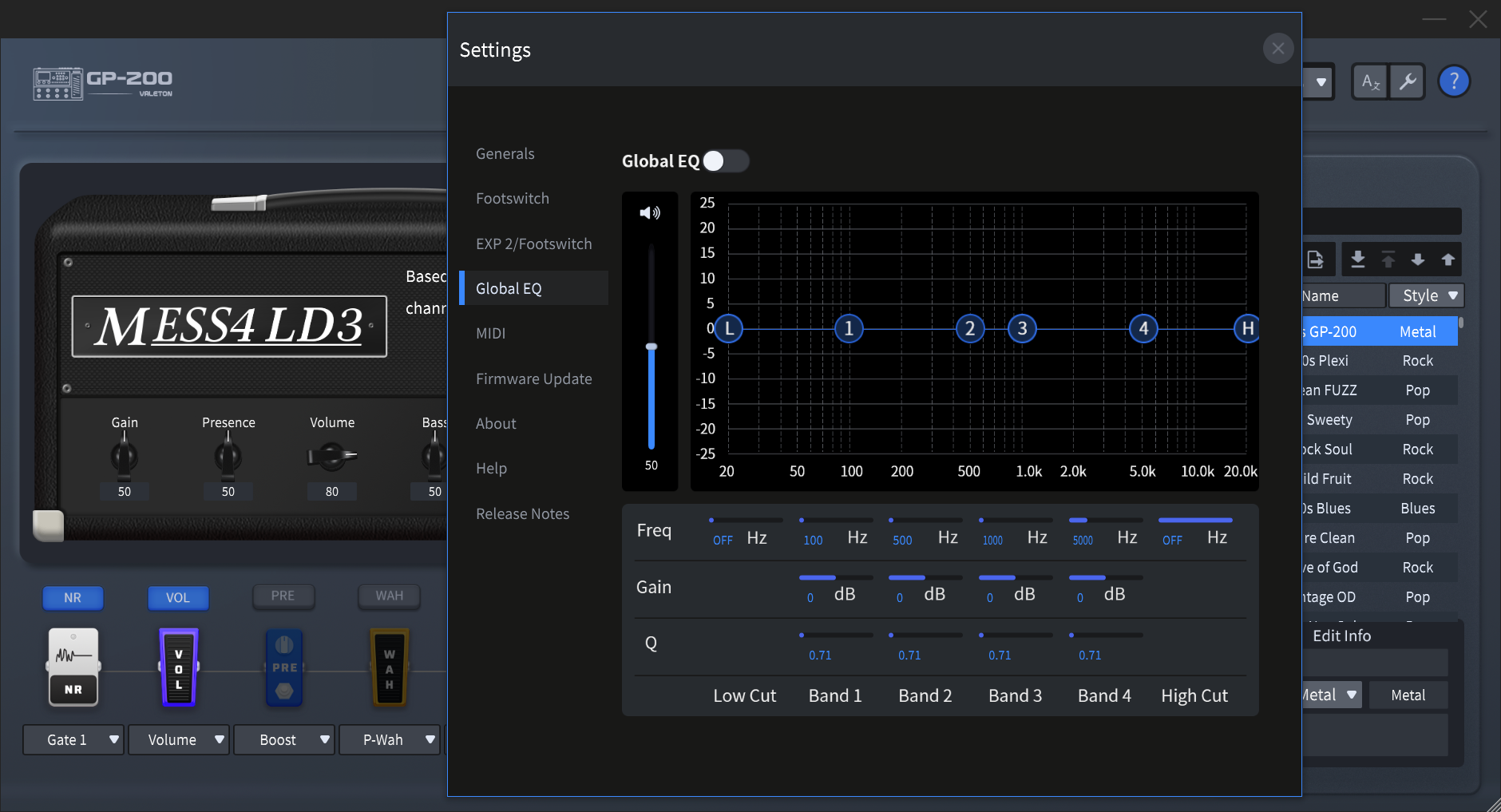Open the Firmware Update section
Screen dimensions: 1501x812
click(533, 379)
